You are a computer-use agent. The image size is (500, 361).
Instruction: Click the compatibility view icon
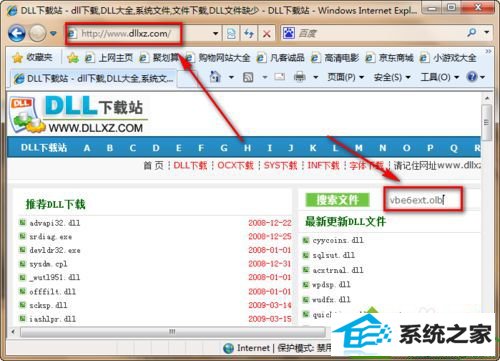coord(231,34)
